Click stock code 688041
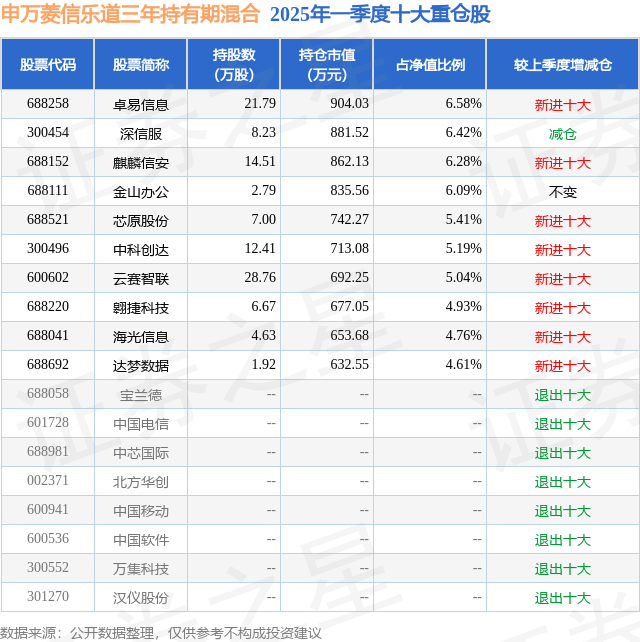This screenshot has height=642, width=640. coord(48,336)
